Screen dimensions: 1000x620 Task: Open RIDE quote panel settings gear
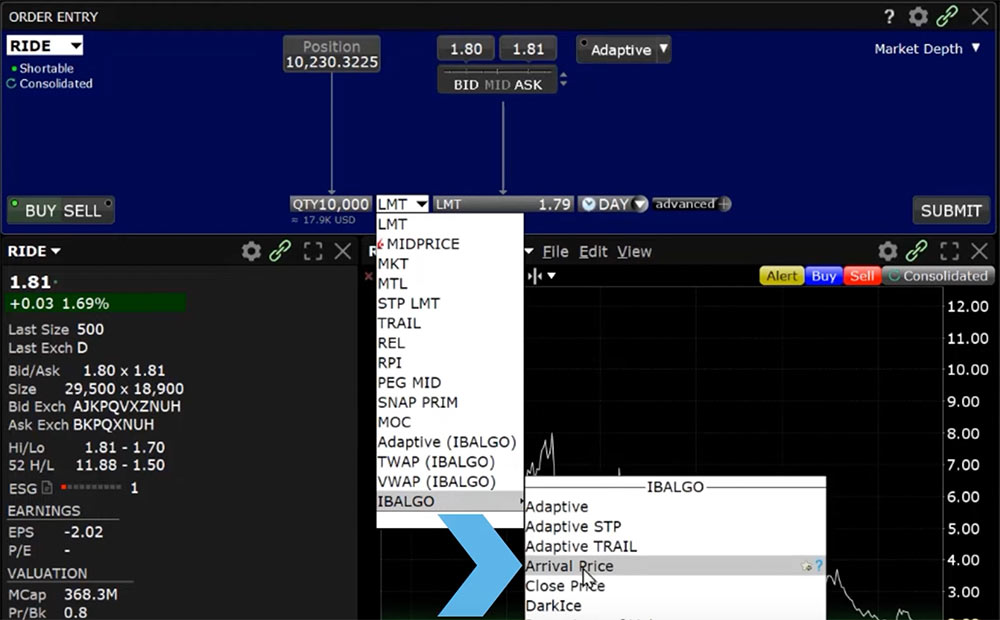coord(251,251)
